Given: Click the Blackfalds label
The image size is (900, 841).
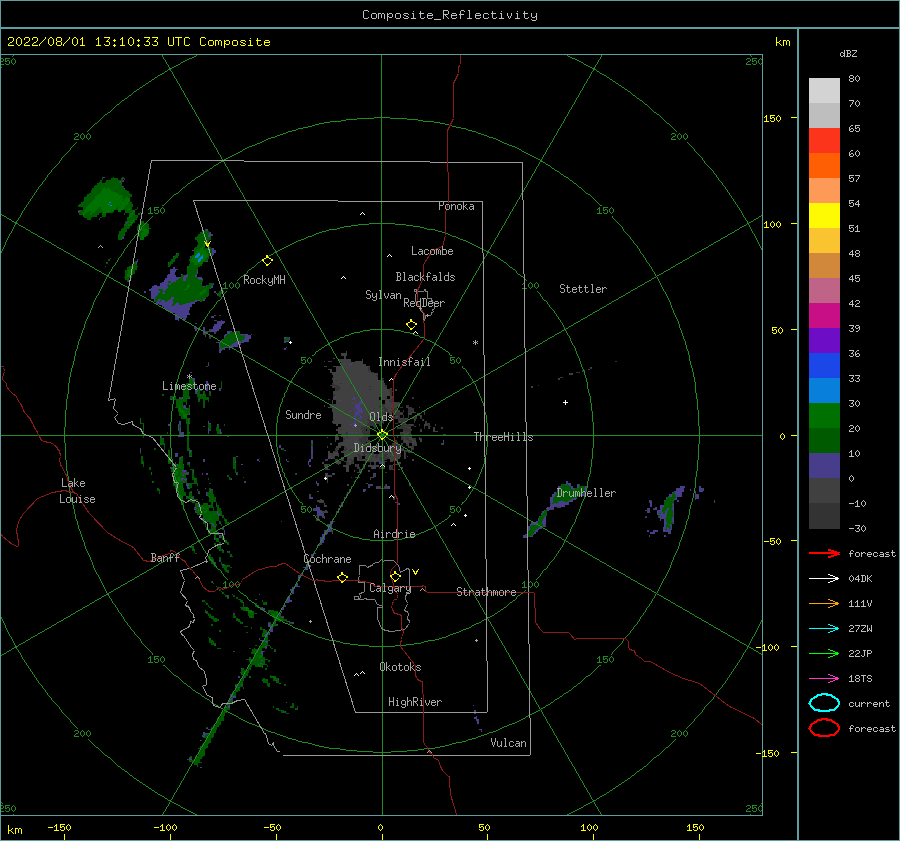Looking at the screenshot, I should point(425,277).
